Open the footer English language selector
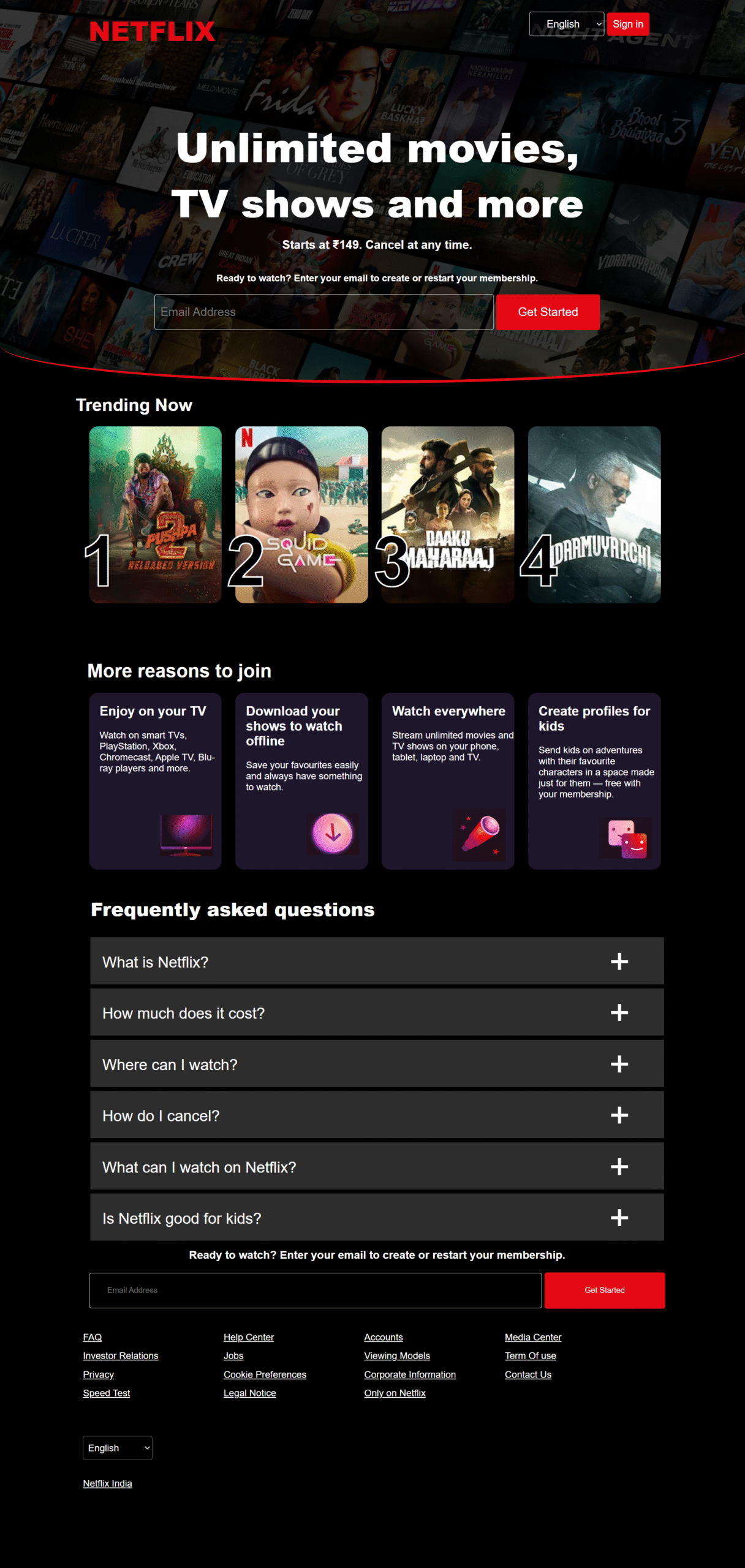 [x=117, y=1448]
